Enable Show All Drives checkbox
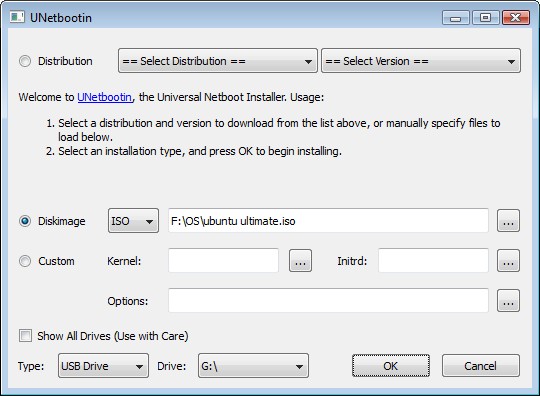540x396 pixels. click(25, 335)
